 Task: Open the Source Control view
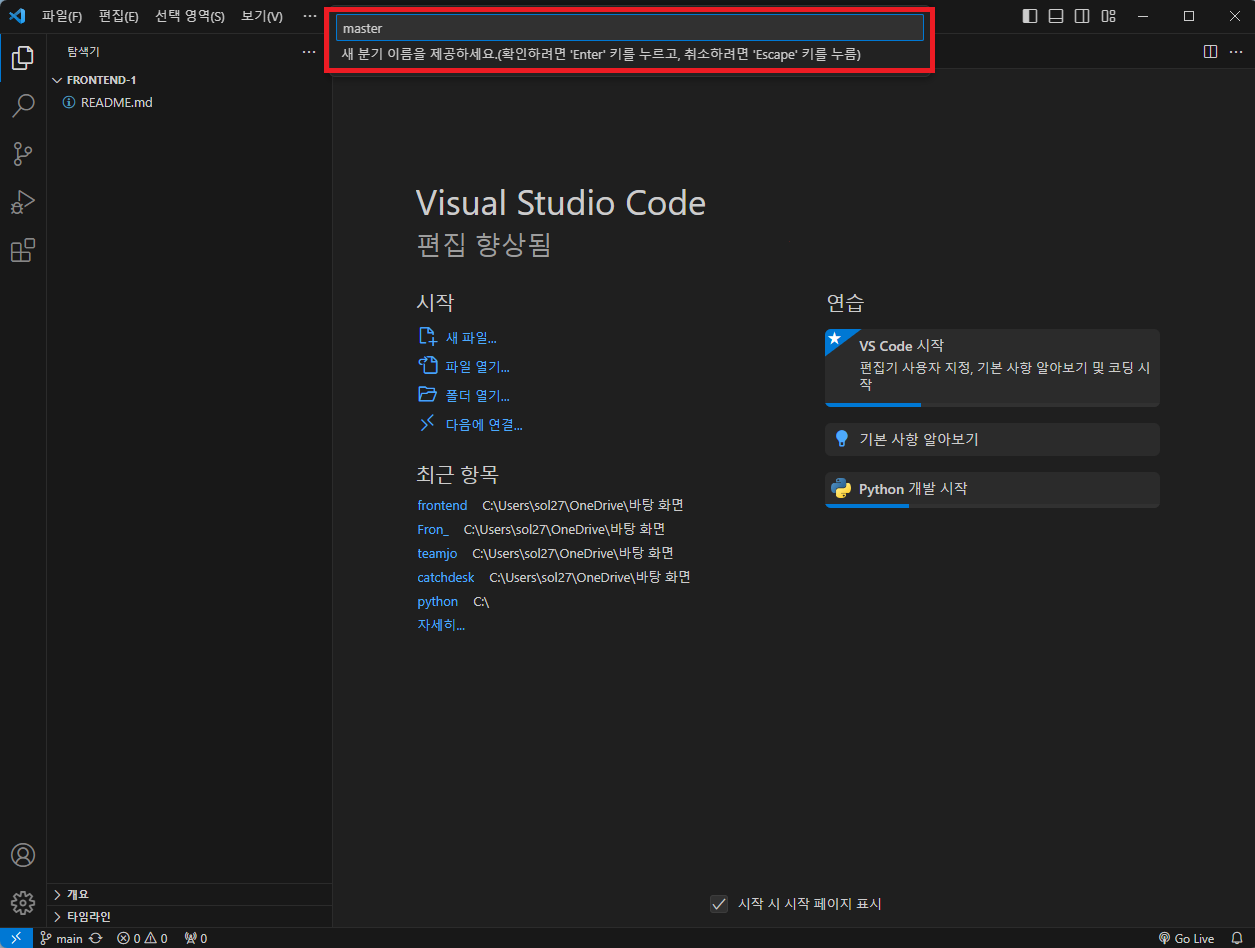click(x=23, y=154)
